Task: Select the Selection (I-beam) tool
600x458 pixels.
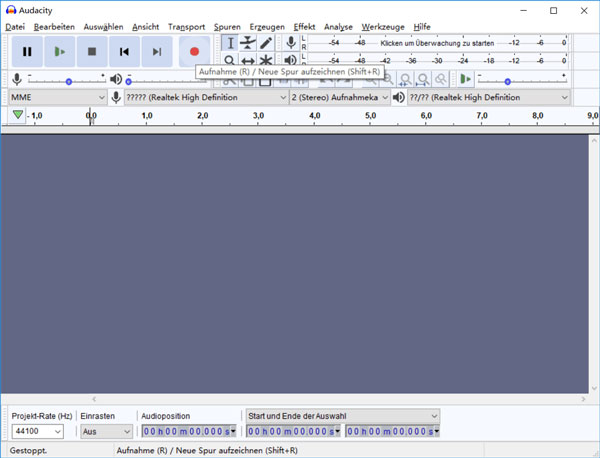Action: click(230, 43)
